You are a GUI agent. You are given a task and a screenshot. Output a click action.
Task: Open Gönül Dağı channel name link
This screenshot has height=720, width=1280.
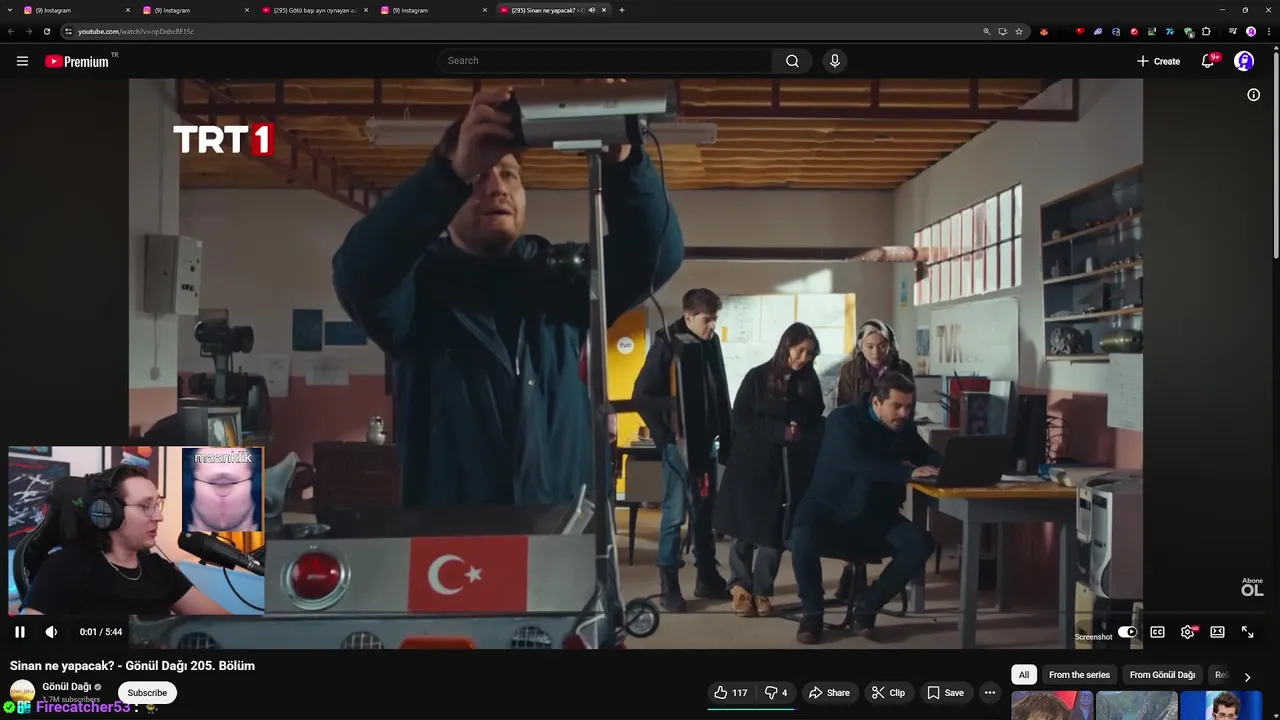(x=66, y=687)
